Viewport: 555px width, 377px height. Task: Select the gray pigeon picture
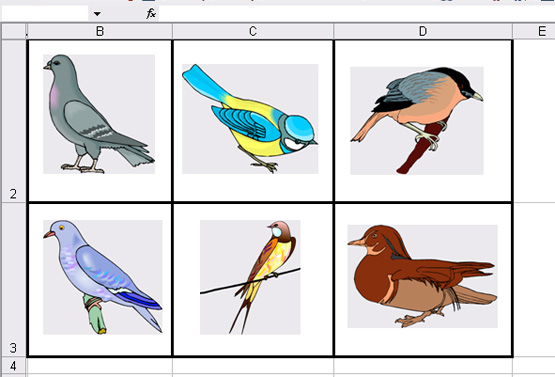99,114
